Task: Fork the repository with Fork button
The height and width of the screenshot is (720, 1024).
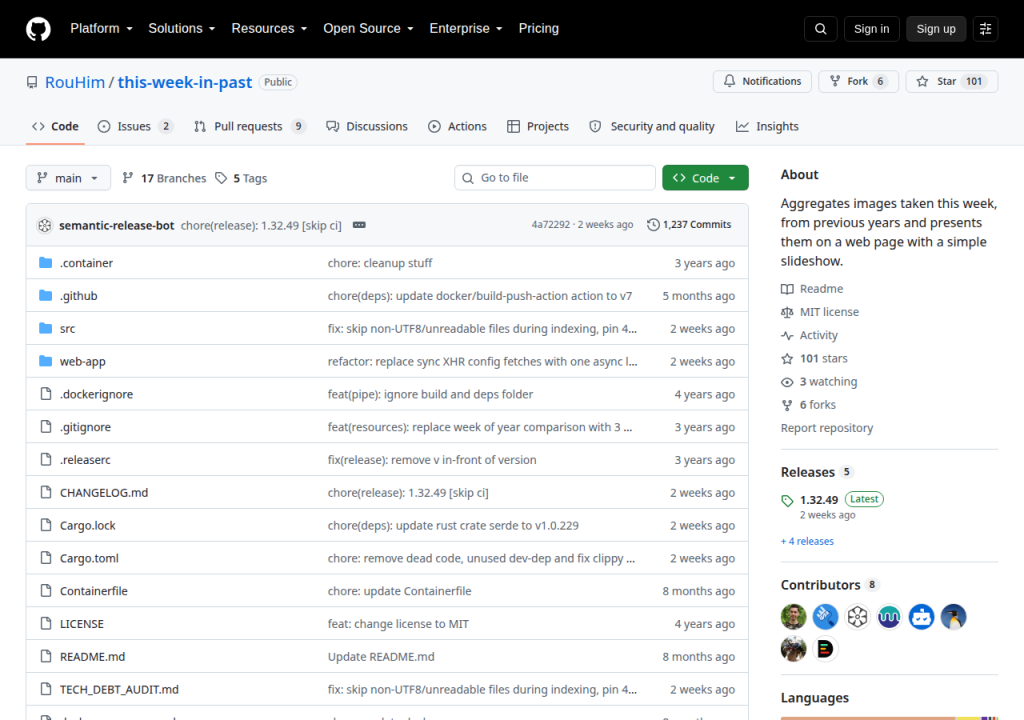Action: (x=858, y=82)
